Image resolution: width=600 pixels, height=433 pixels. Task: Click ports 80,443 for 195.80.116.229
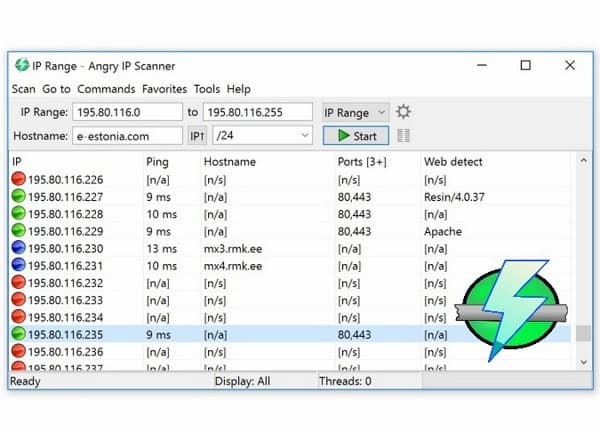pyautogui.click(x=354, y=231)
